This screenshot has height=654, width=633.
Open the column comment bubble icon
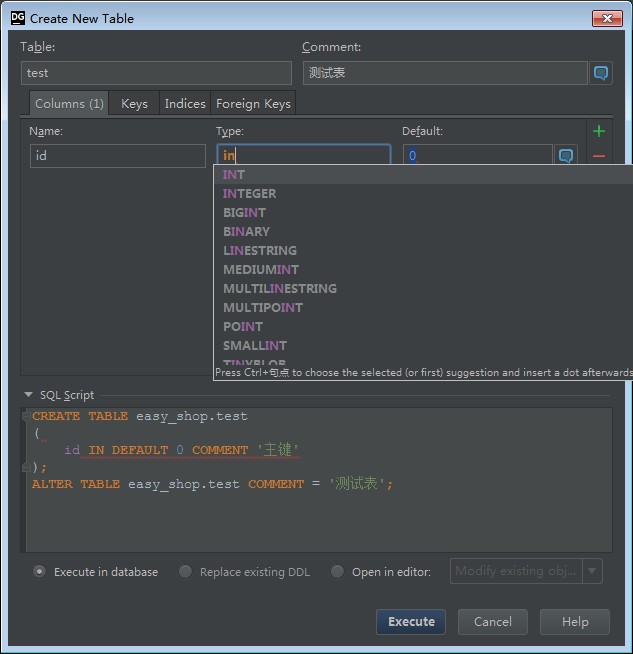[566, 156]
